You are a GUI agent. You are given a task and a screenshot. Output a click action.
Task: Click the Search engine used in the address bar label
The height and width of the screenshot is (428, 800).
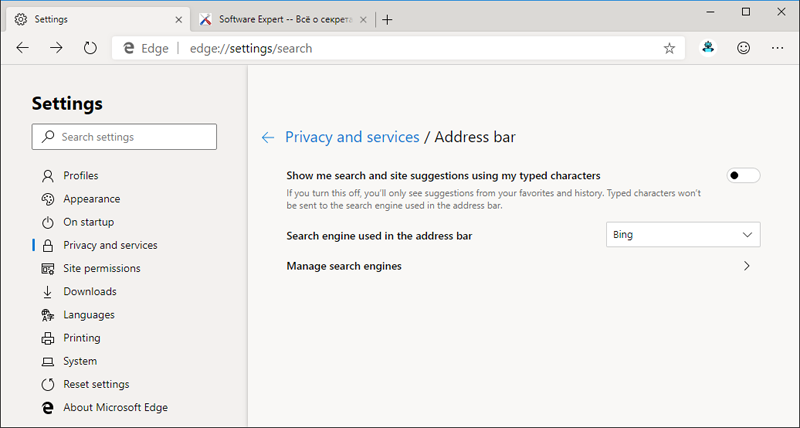pyautogui.click(x=379, y=236)
